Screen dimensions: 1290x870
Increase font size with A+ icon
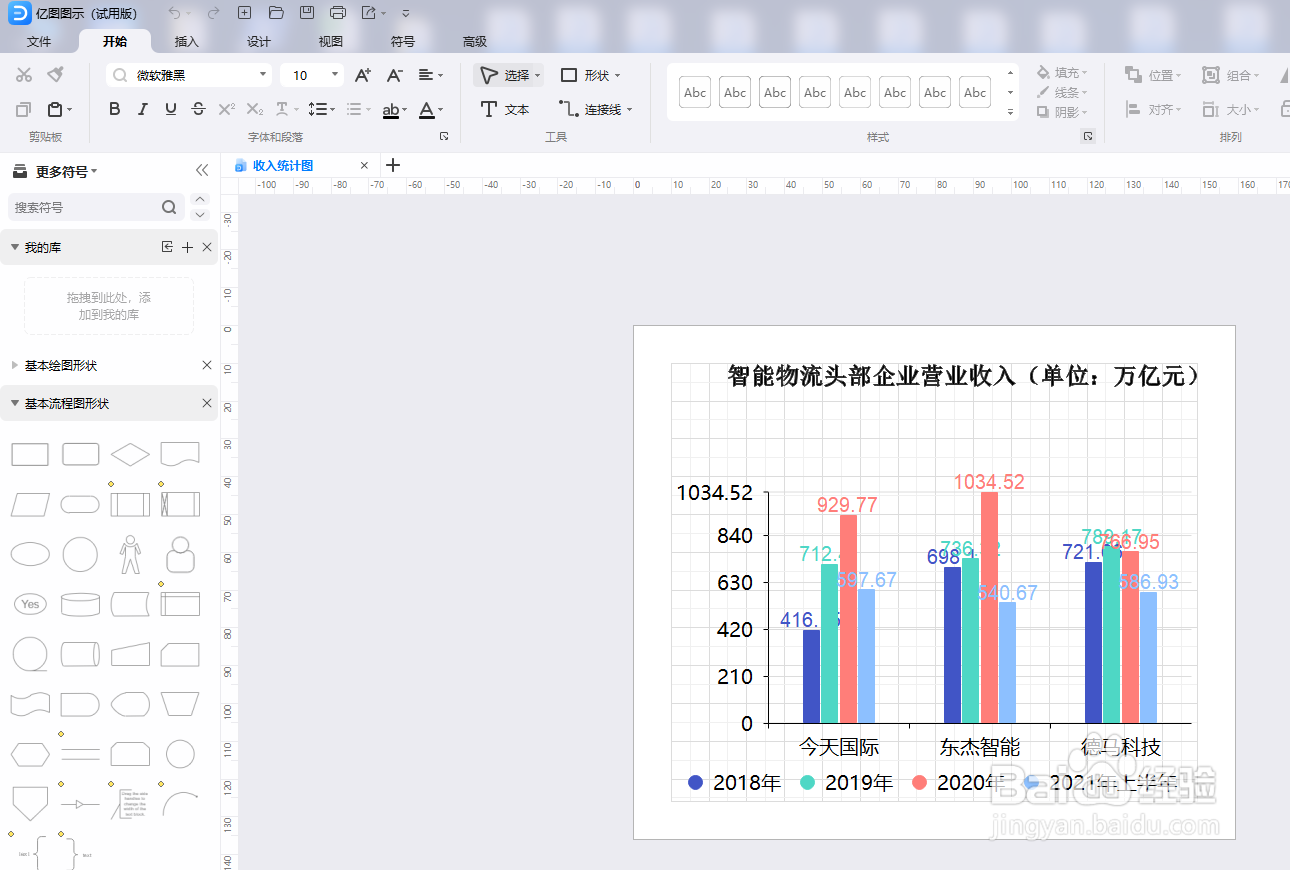click(x=363, y=75)
